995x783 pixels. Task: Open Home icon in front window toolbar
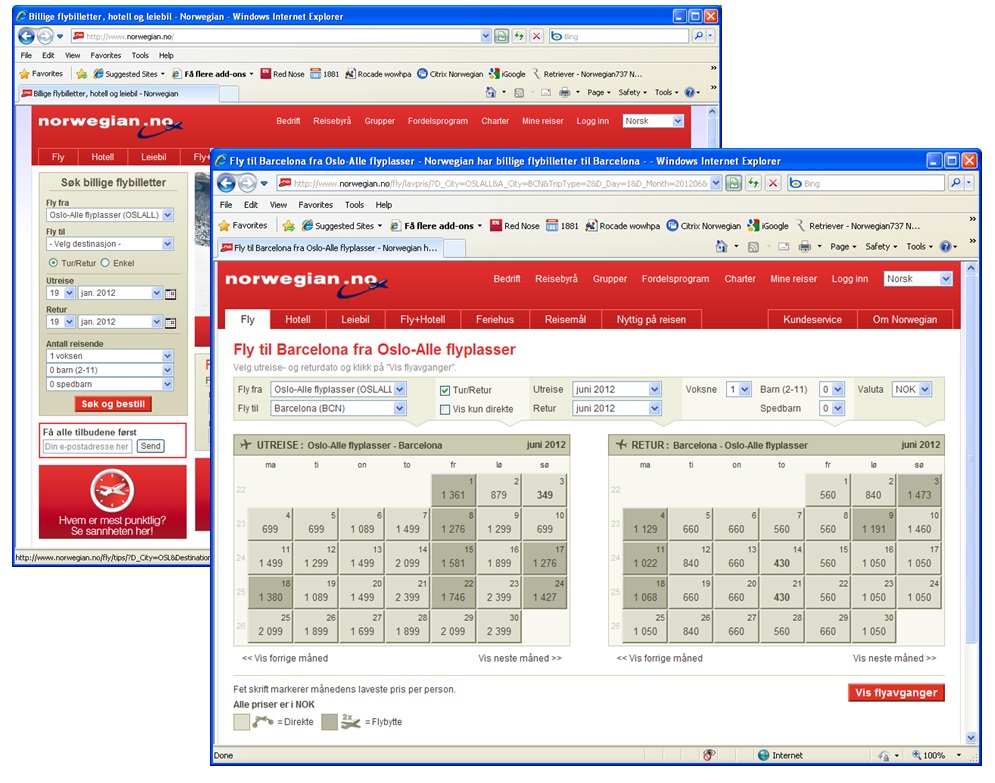pyautogui.click(x=722, y=246)
